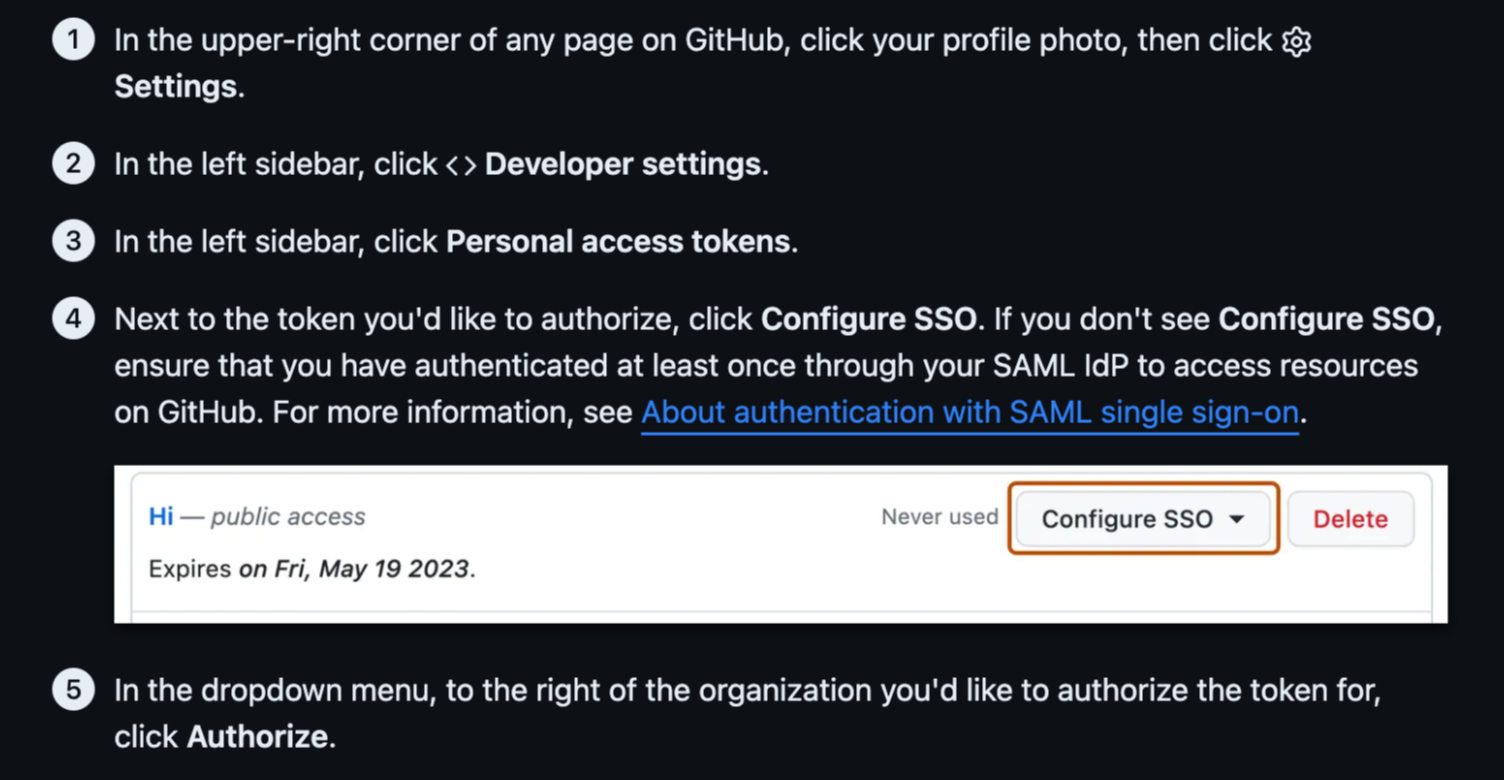
Task: Select the step 3 numbered circle
Action: (72, 240)
